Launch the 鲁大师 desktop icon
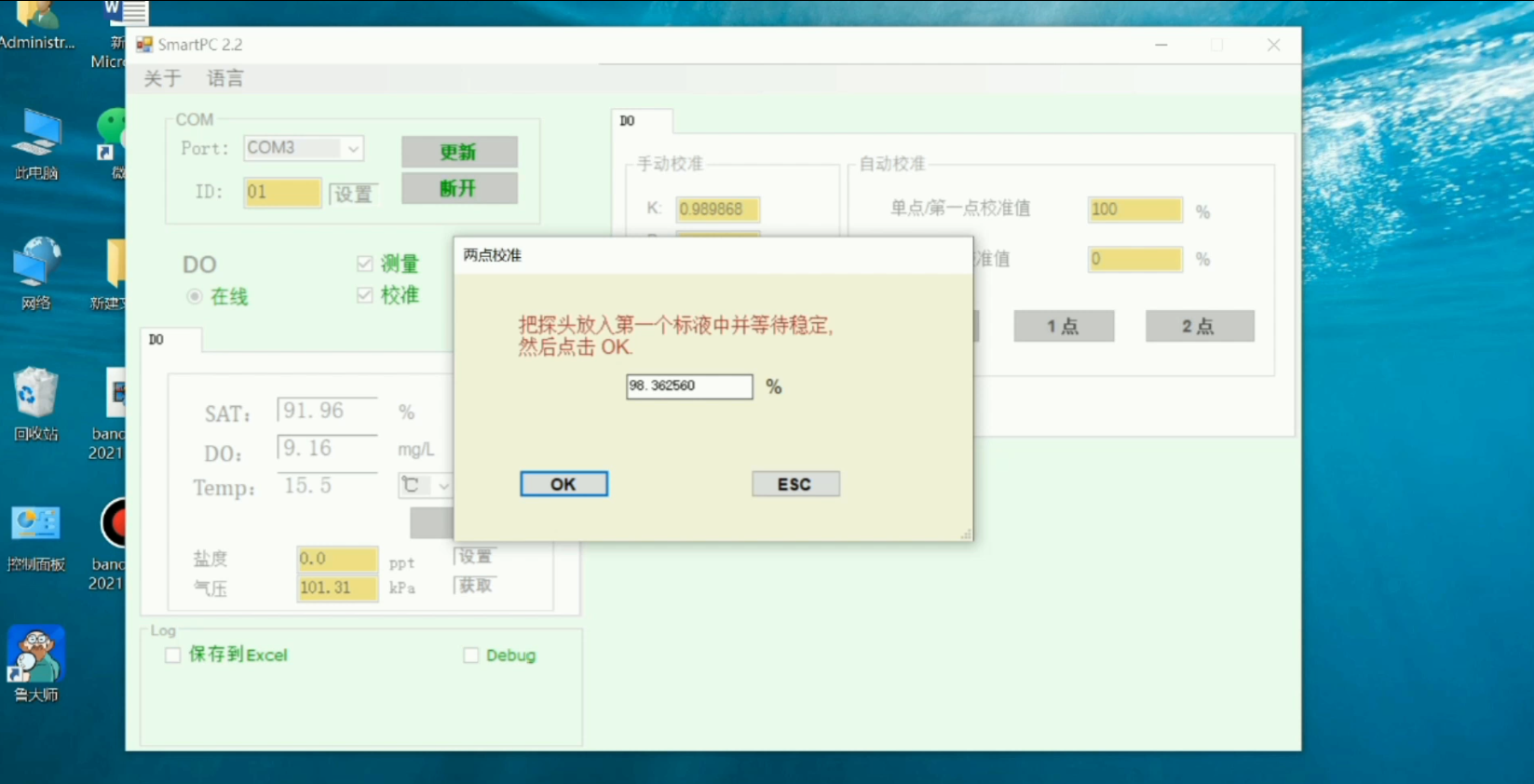This screenshot has width=1534, height=784. (x=36, y=656)
